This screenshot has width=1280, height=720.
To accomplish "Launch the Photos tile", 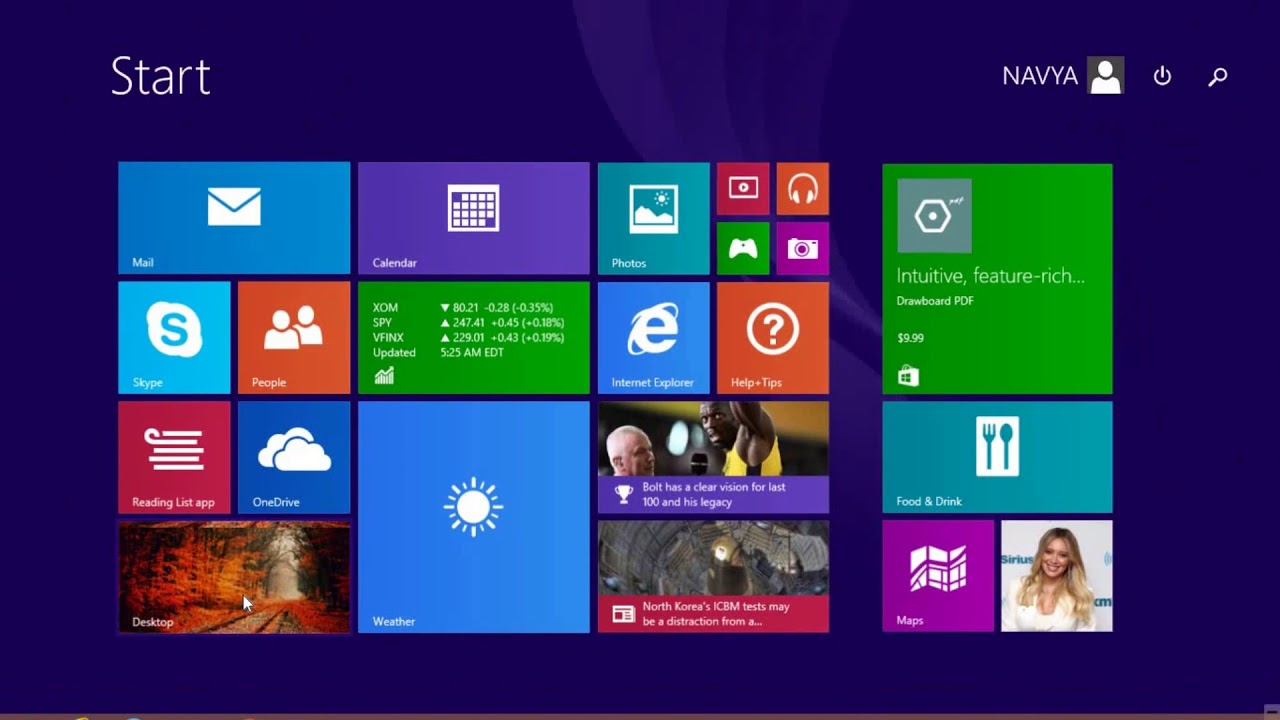I will click(654, 218).
